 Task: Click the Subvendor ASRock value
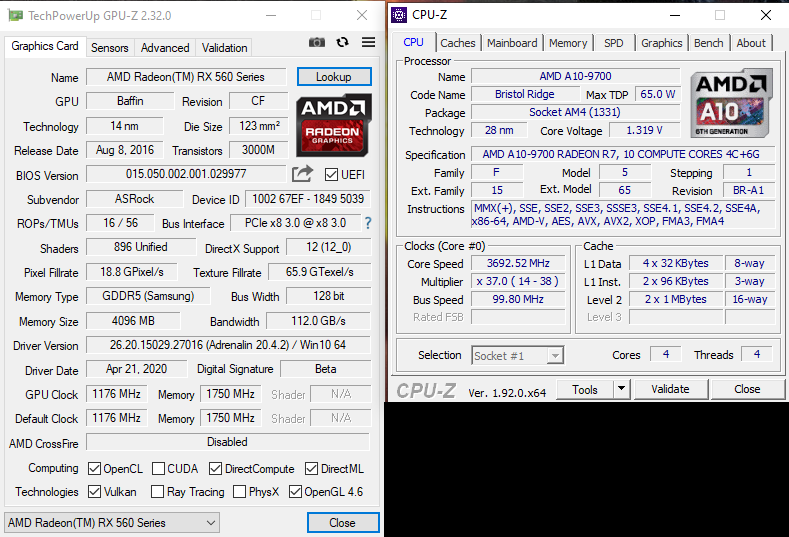tap(134, 199)
